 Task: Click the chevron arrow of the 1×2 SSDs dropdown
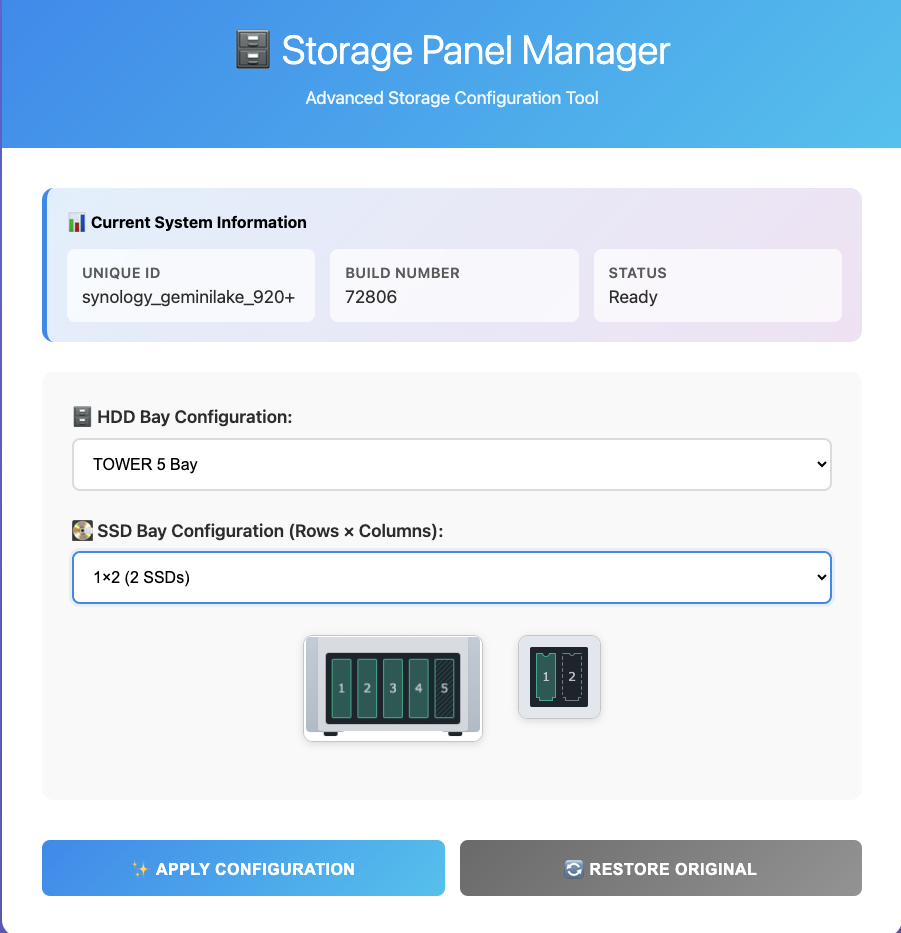822,577
